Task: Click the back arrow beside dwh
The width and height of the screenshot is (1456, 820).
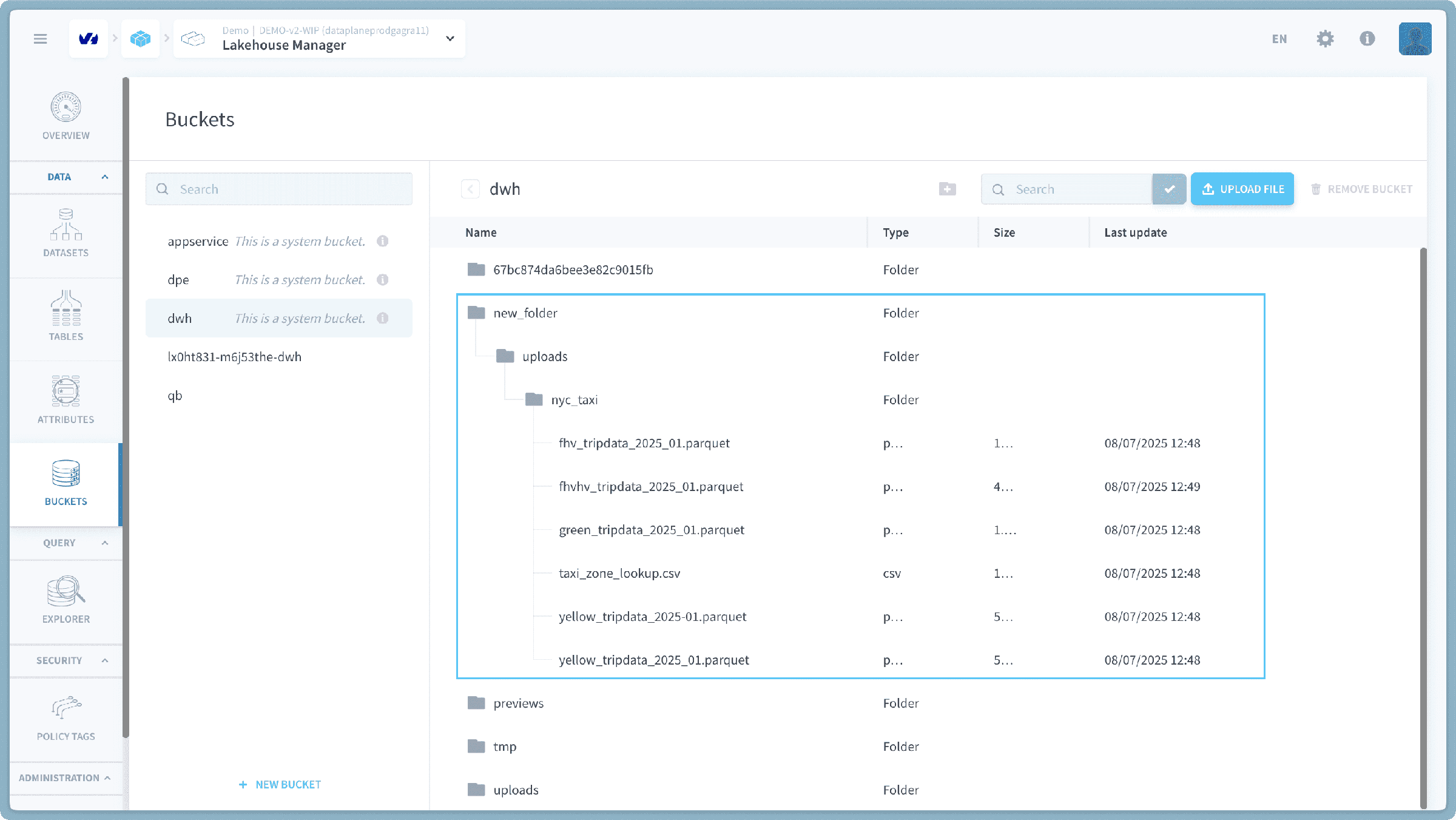Action: (470, 189)
